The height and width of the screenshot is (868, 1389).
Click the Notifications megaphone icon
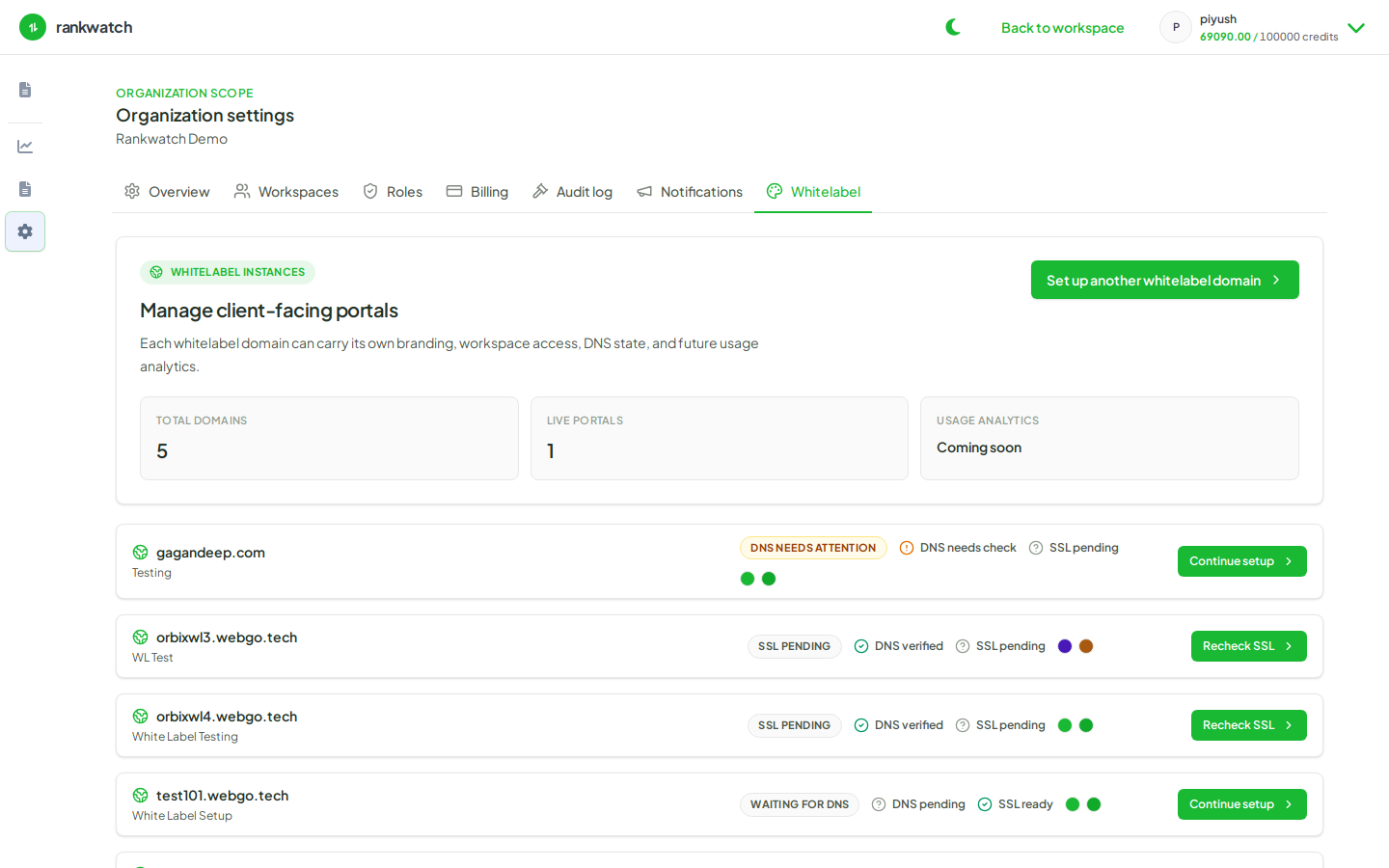point(644,191)
